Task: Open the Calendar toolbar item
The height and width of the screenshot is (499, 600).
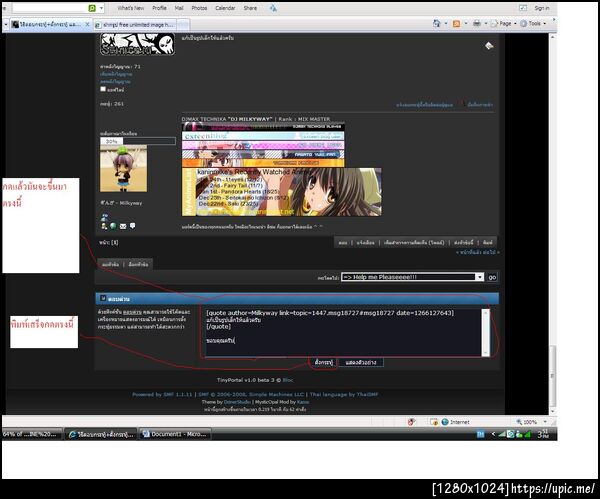Action: coord(225,8)
